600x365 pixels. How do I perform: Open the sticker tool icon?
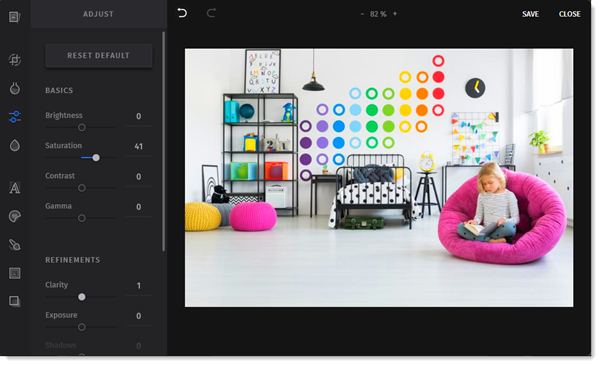pos(15,216)
